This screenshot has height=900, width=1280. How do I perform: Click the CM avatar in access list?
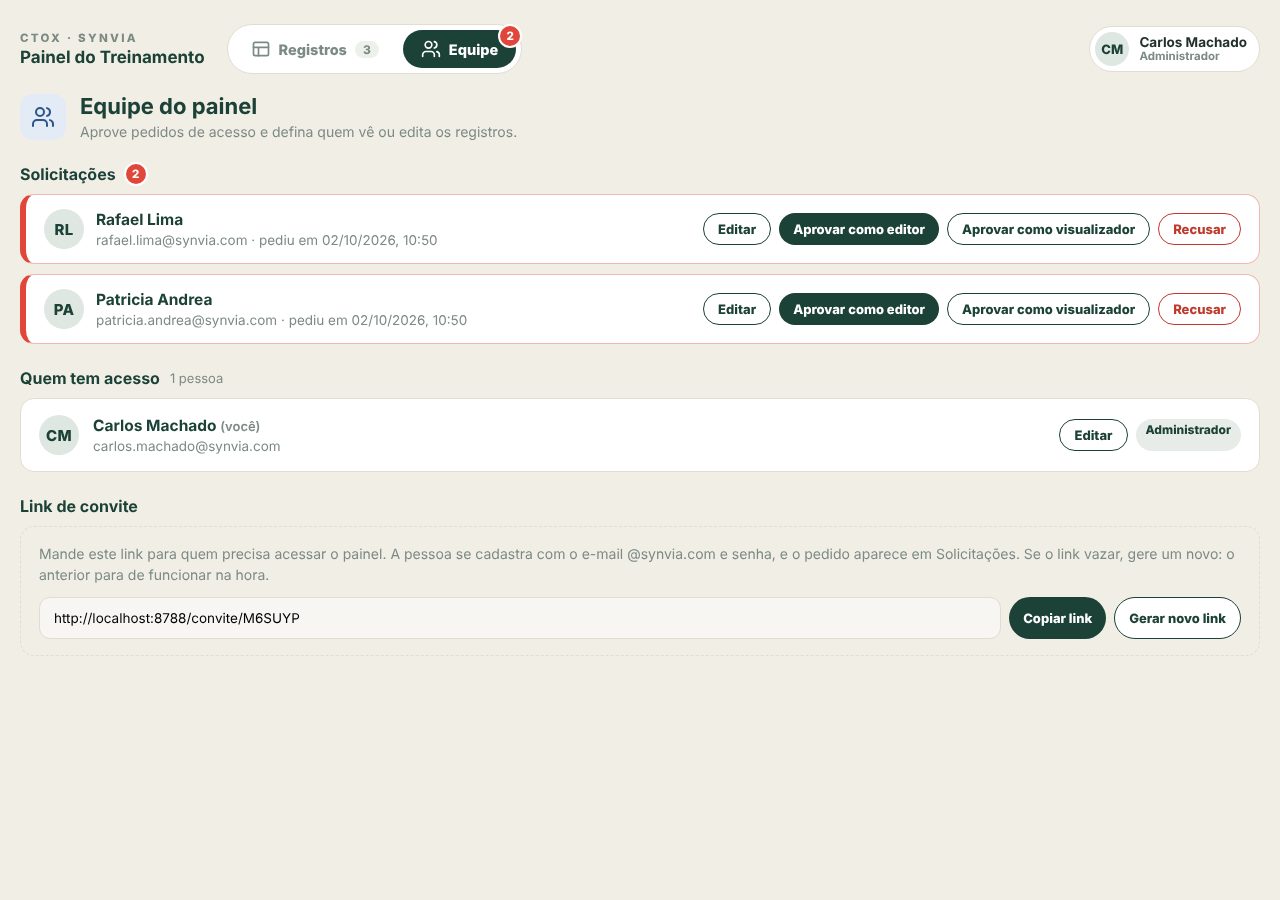pyautogui.click(x=59, y=435)
